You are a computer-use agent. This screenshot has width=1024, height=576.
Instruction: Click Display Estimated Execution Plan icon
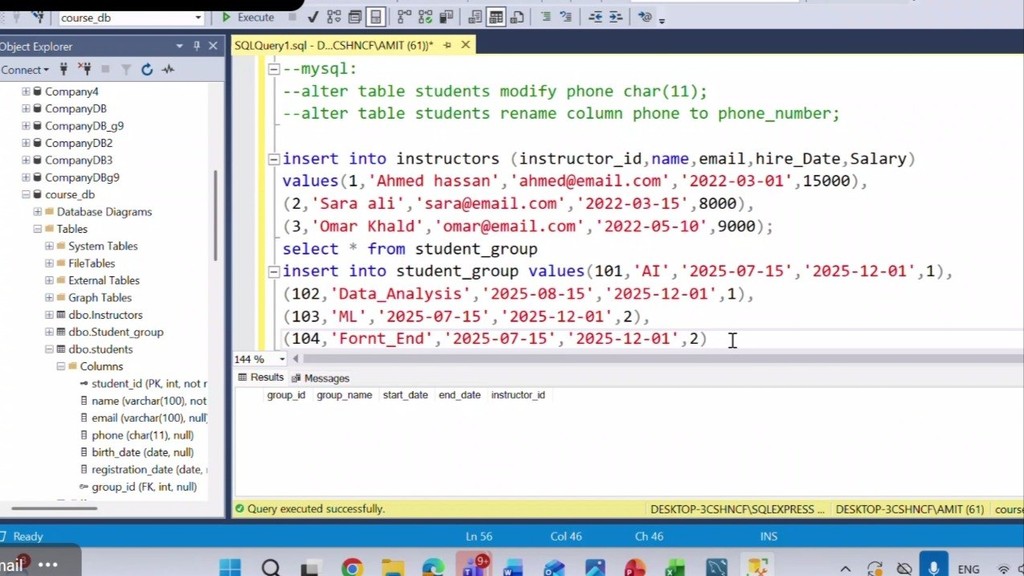pos(334,18)
